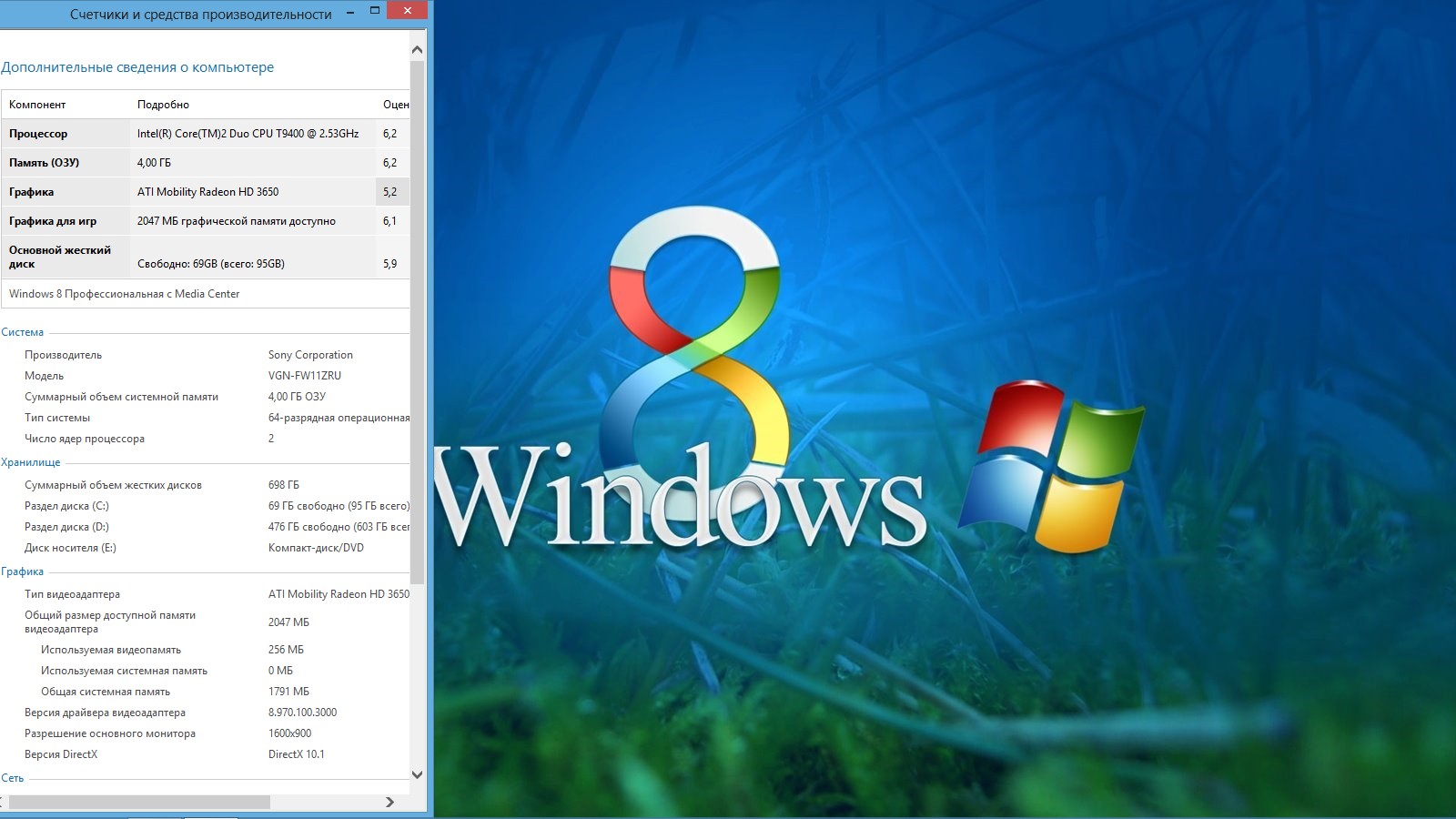Close the Счетчики и средства производительности window
The image size is (1456, 819).
pos(407,11)
